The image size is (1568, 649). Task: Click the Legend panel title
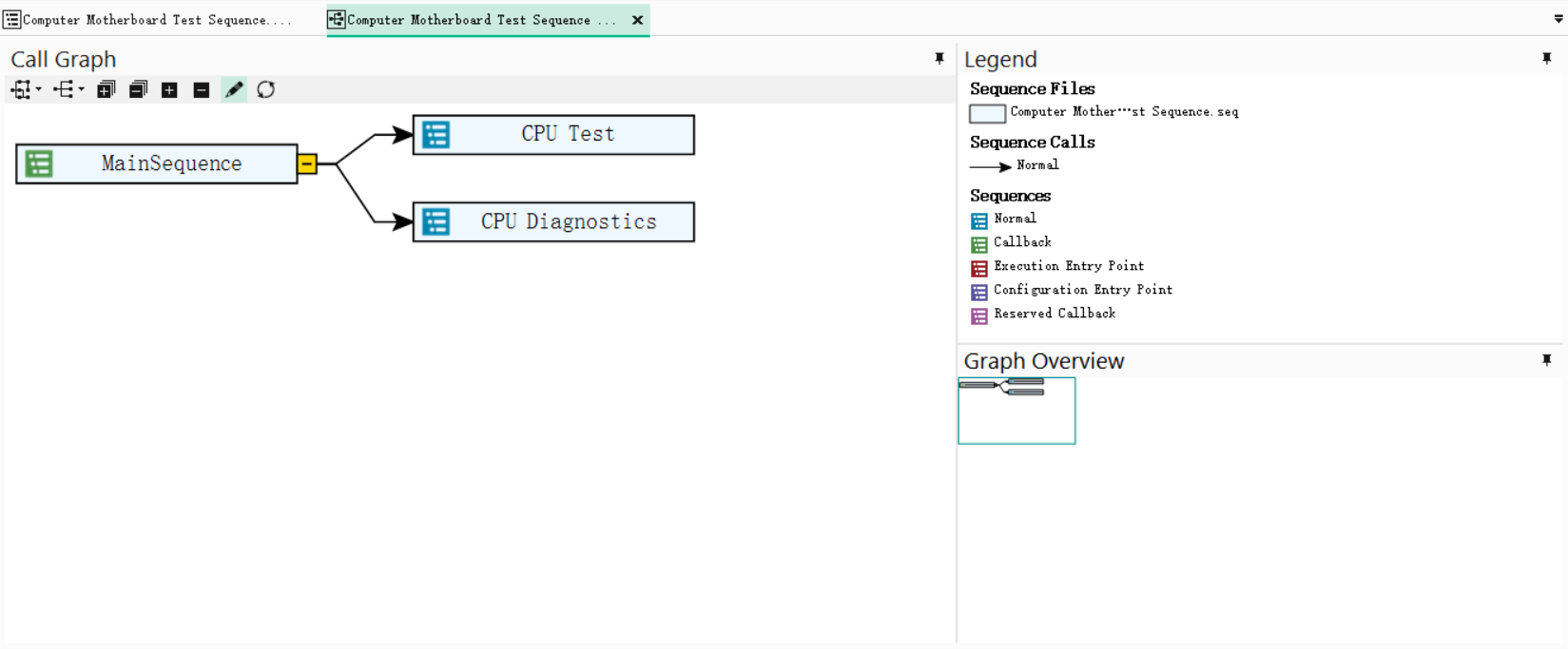point(1000,59)
